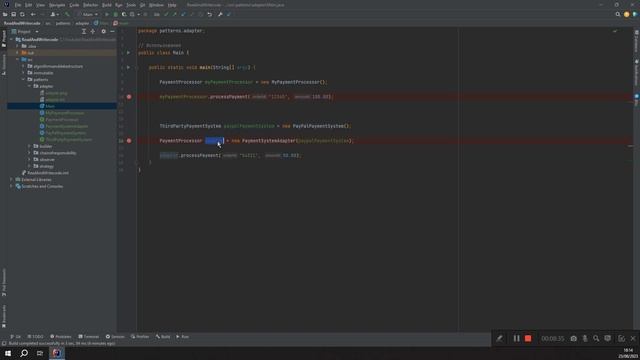
Task: Expand the out folder
Action: (x=18, y=53)
